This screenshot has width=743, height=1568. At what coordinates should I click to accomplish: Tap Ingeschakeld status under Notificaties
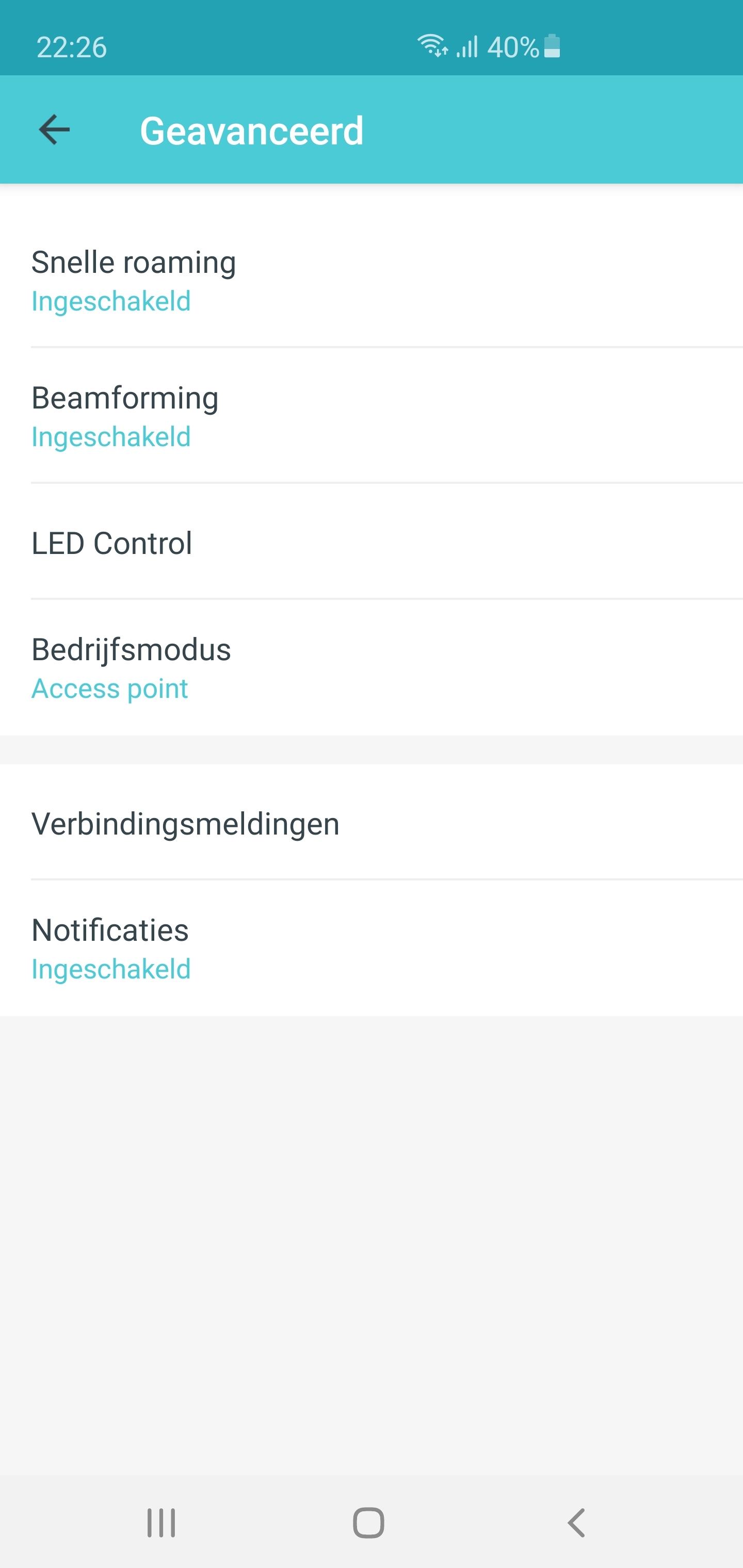pos(111,969)
